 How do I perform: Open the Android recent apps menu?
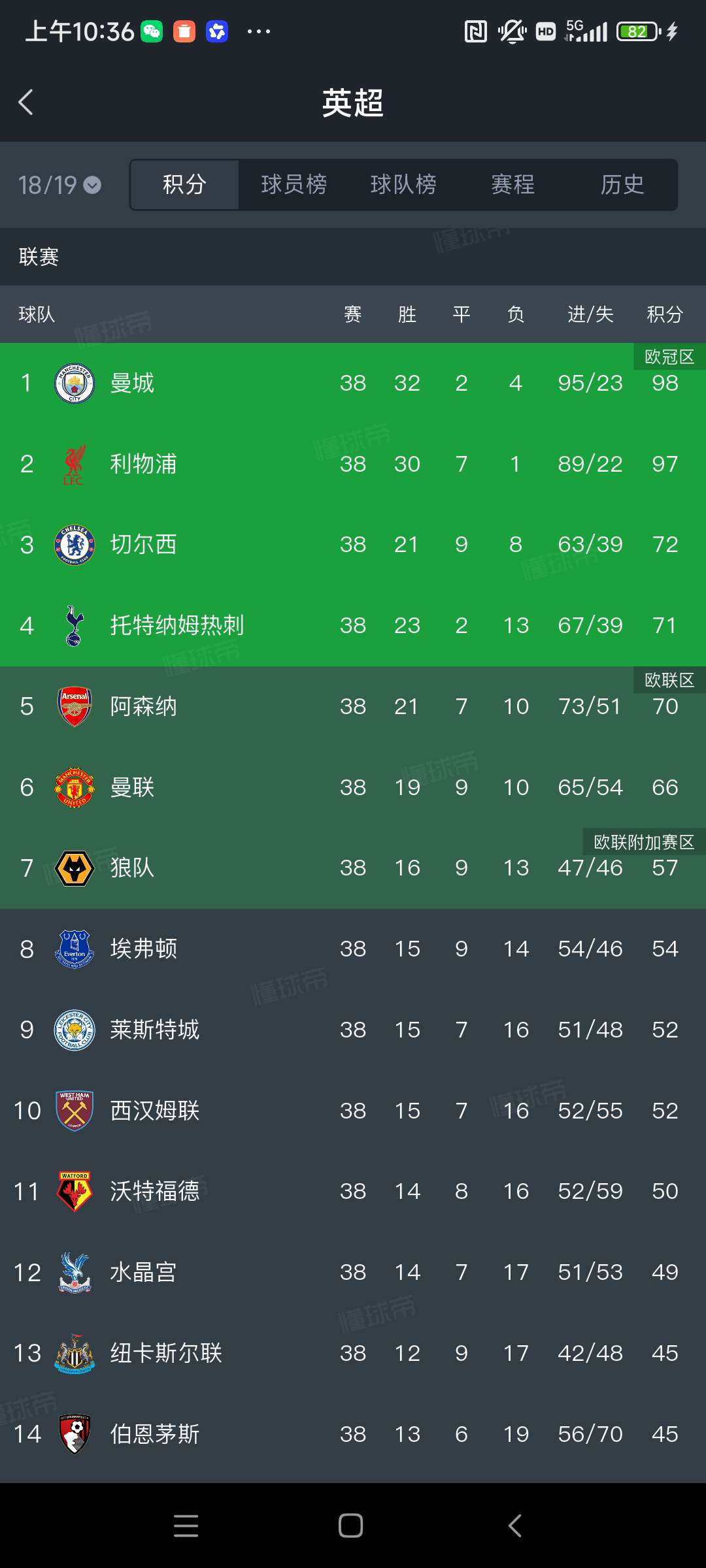(186, 1526)
